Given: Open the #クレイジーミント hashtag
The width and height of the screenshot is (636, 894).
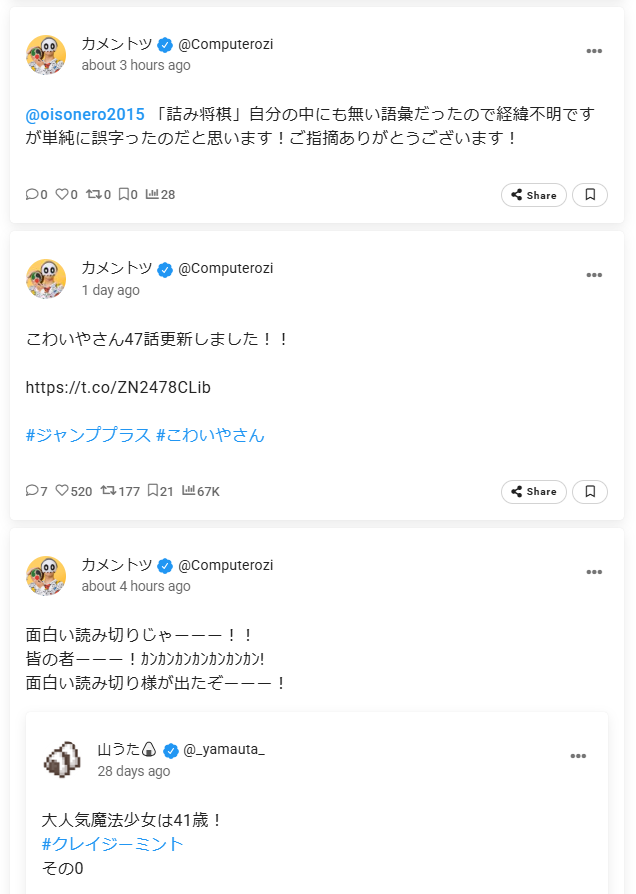Looking at the screenshot, I should (x=113, y=844).
